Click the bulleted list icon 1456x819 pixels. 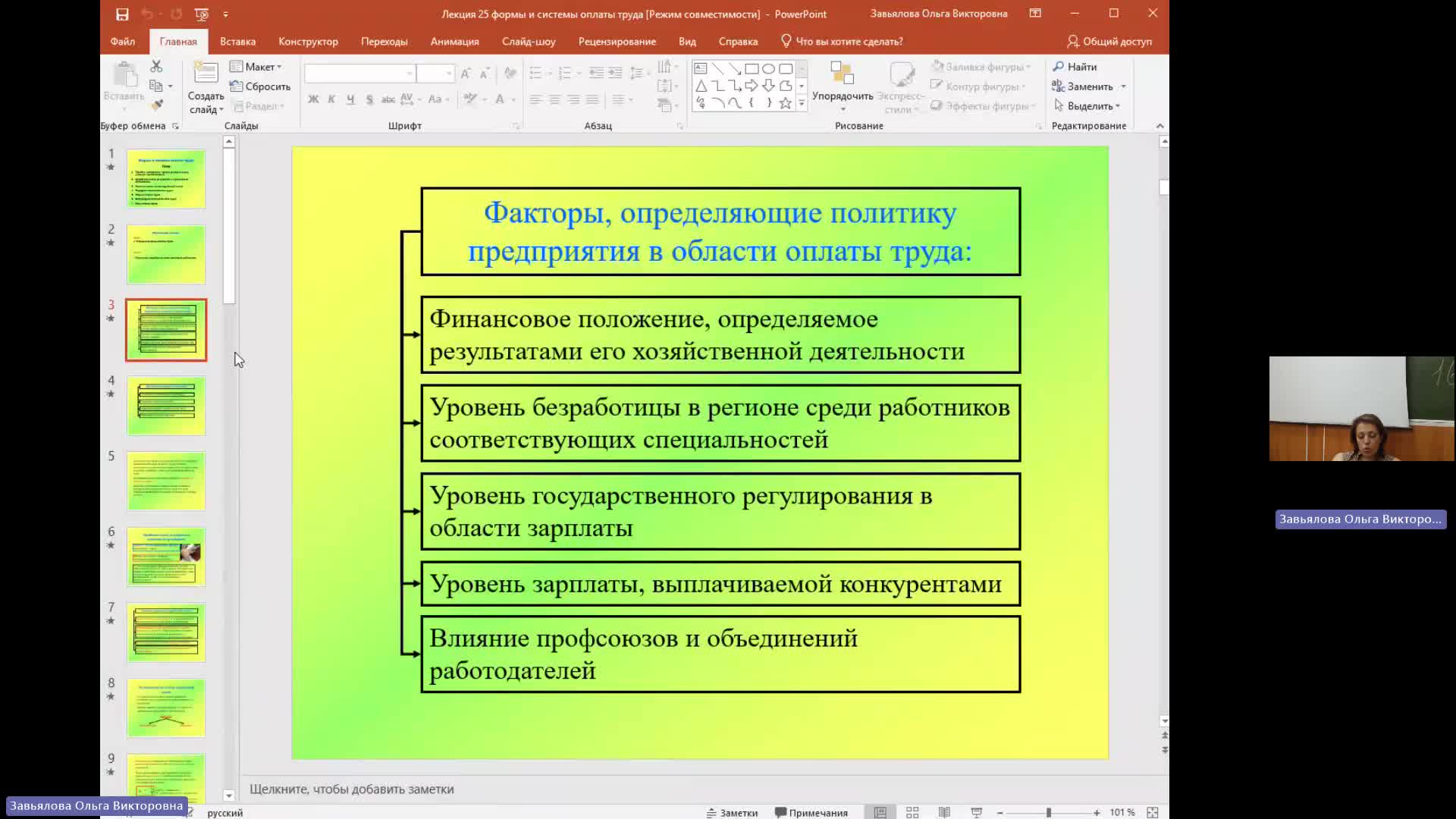[535, 73]
